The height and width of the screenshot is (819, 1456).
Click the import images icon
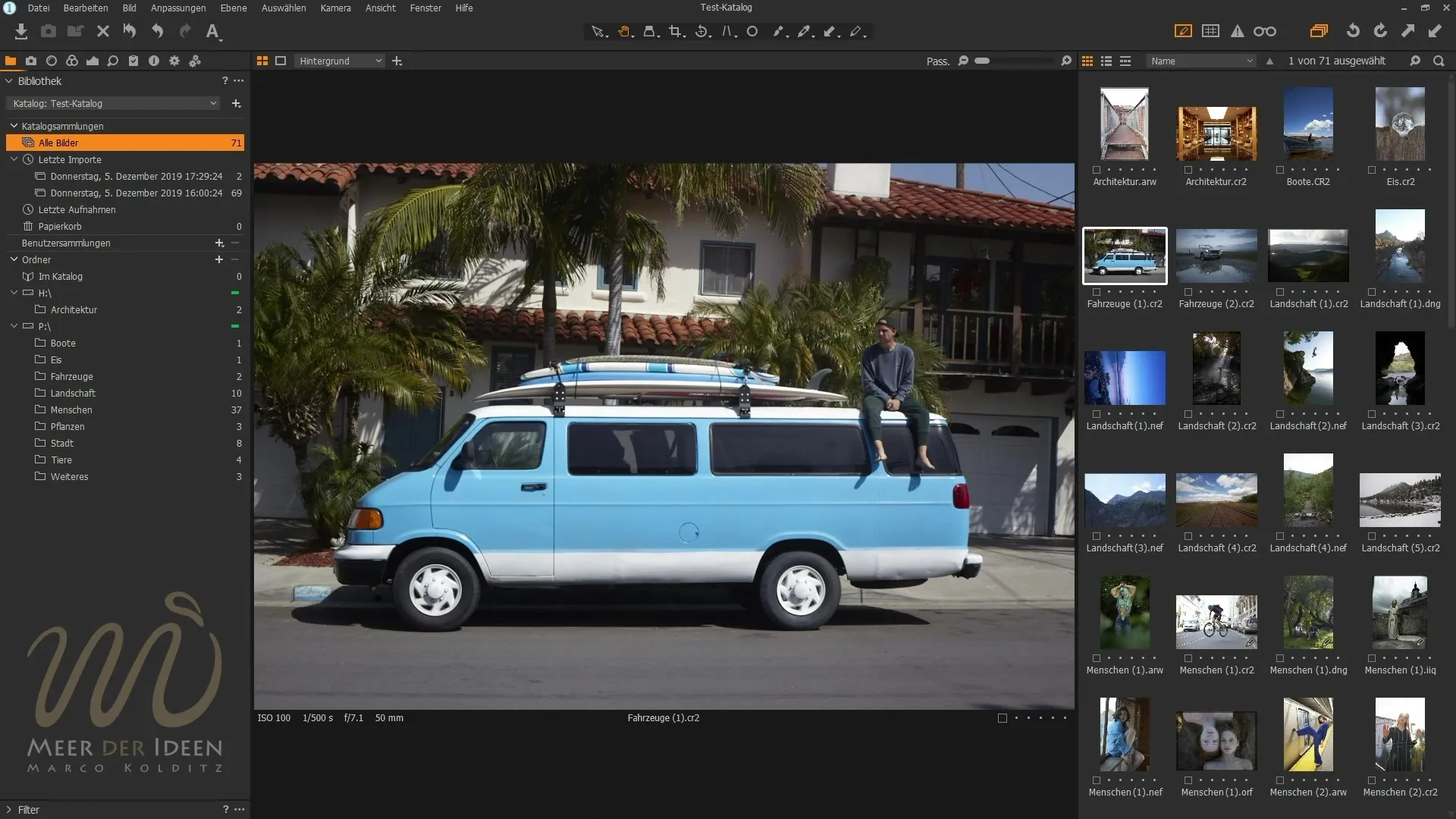click(21, 31)
